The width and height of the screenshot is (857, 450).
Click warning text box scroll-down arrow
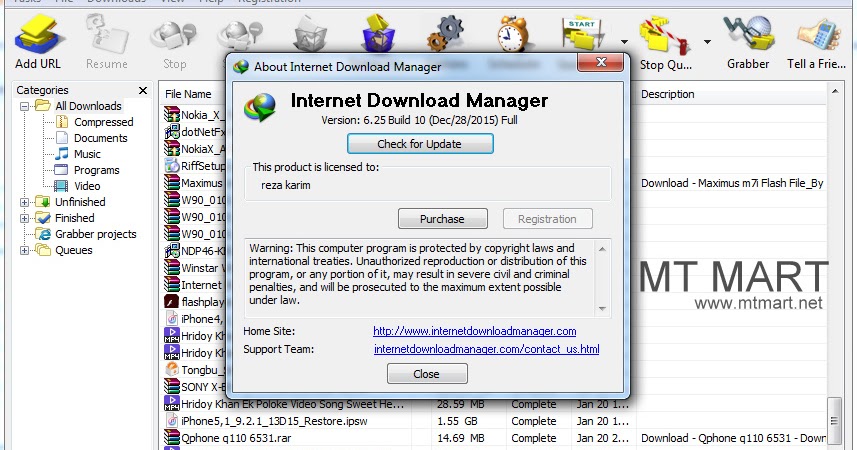pyautogui.click(x=602, y=308)
